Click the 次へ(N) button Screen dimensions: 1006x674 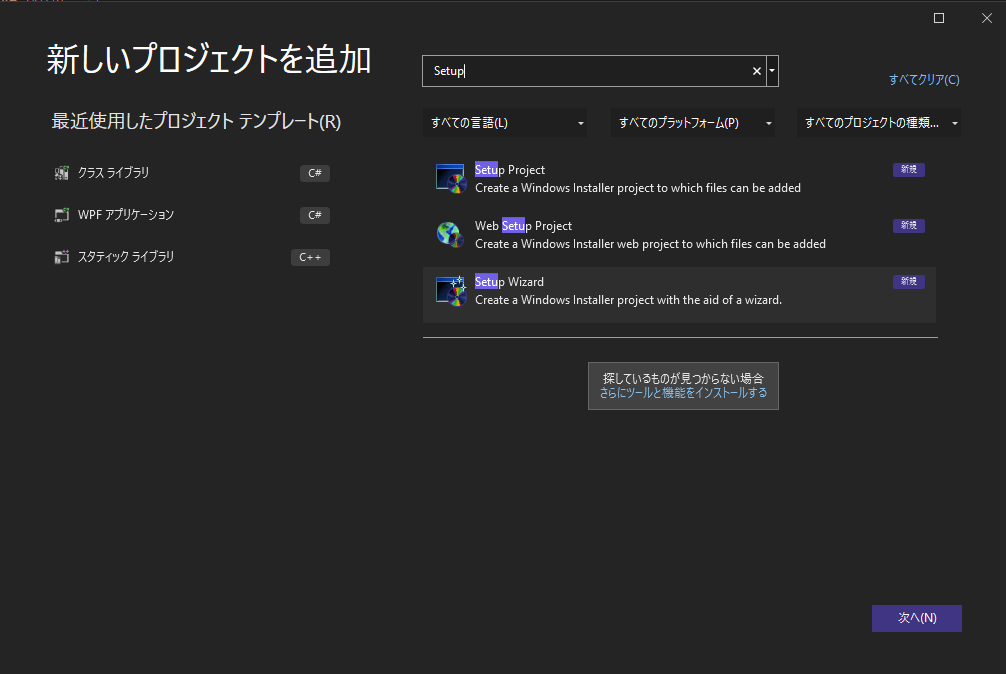point(916,618)
